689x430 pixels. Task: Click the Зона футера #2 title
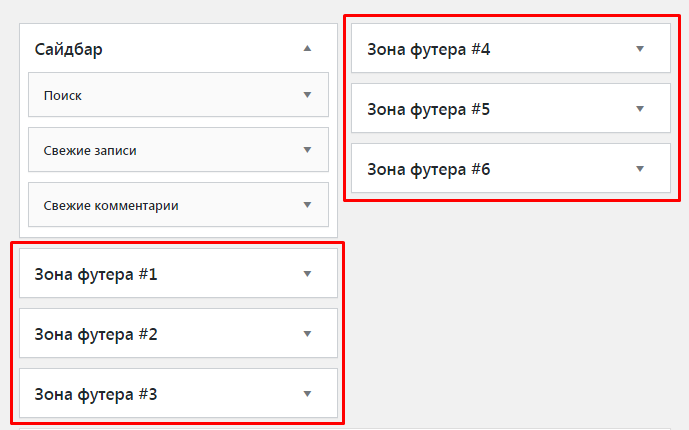point(96,333)
